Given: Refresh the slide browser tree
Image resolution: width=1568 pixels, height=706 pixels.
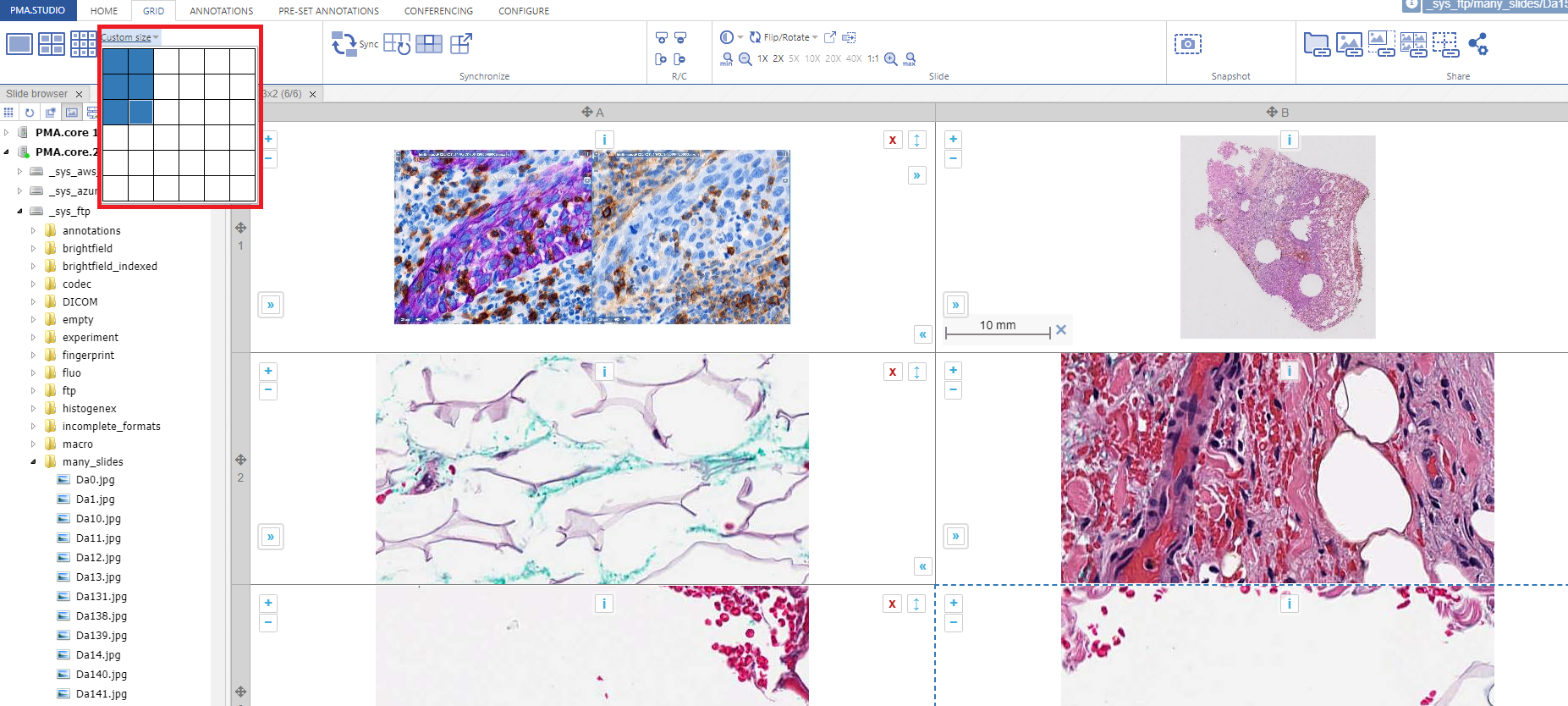Looking at the screenshot, I should click(x=30, y=113).
